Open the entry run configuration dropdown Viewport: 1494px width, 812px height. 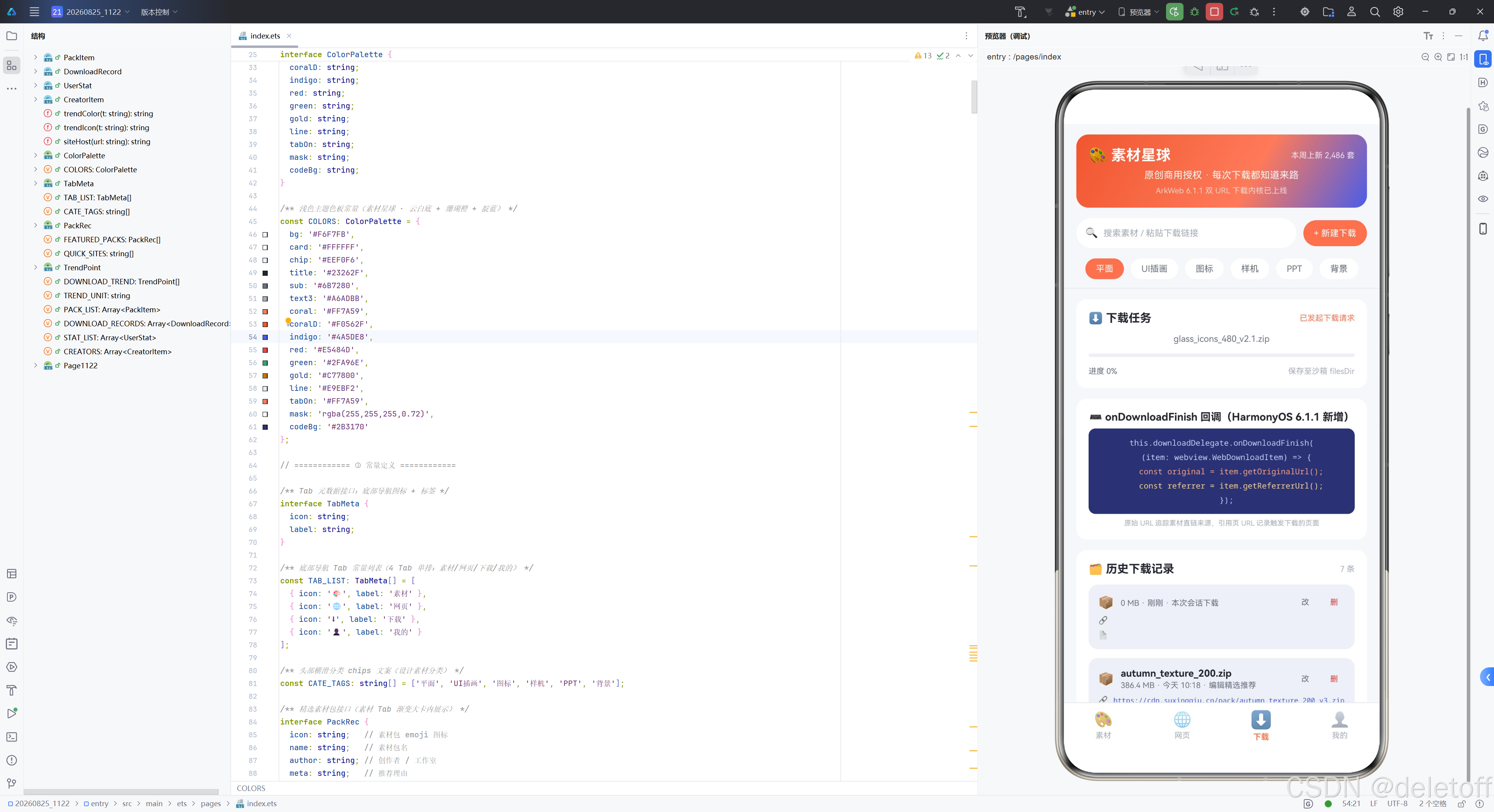(x=1085, y=12)
